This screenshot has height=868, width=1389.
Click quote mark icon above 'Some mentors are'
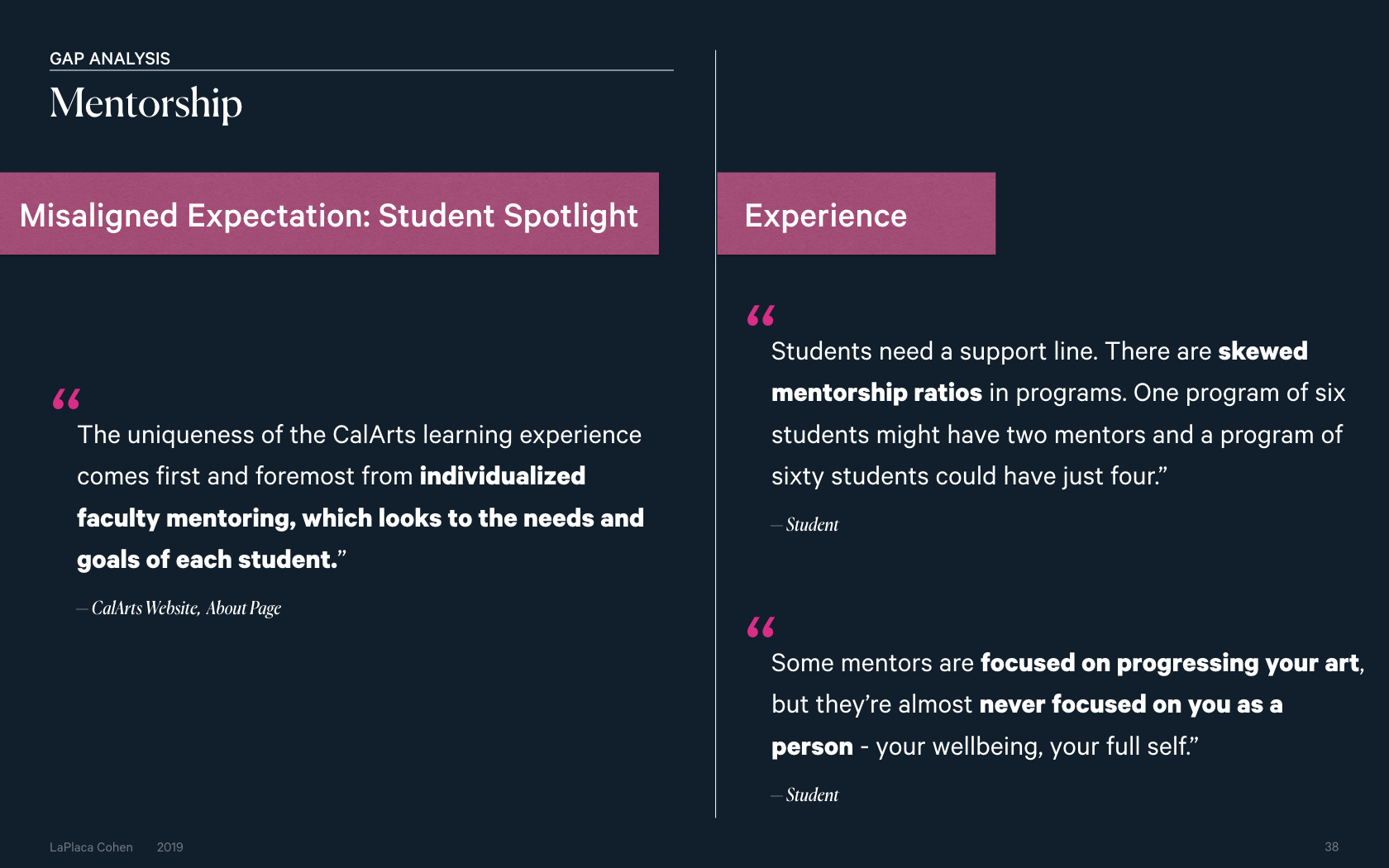[761, 627]
